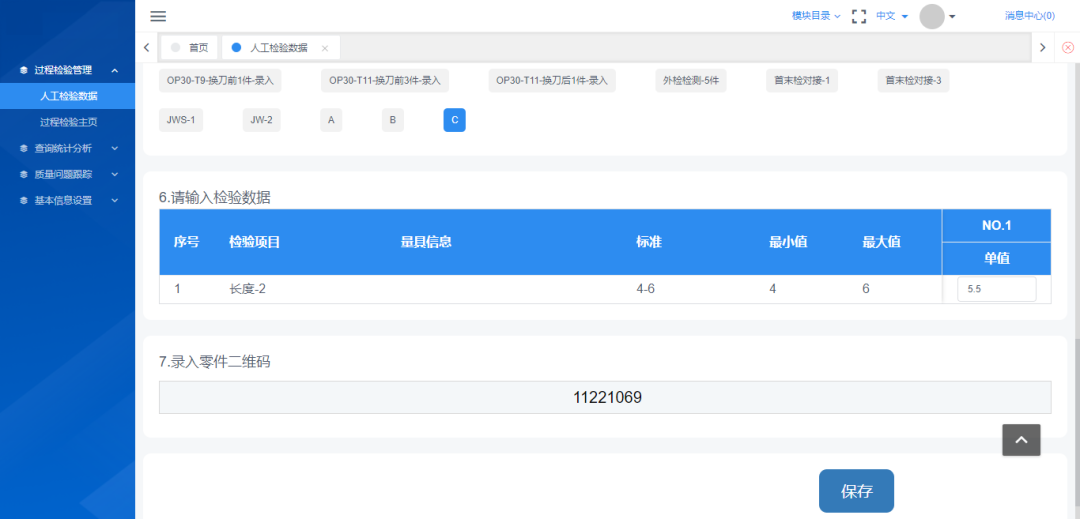Screen dimensions: 1080x519
Task: Select the JW-2 option
Action: (261, 120)
